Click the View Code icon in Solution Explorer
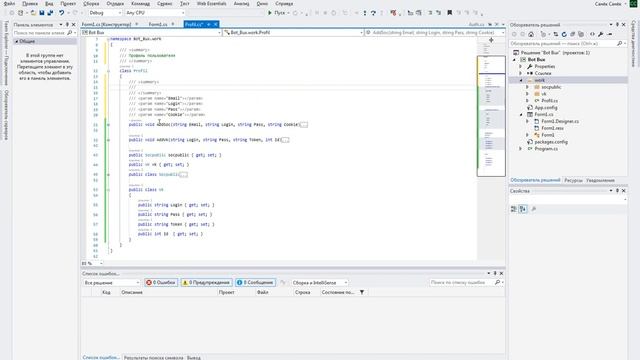Screen dimensions: 640x360 click(592, 34)
